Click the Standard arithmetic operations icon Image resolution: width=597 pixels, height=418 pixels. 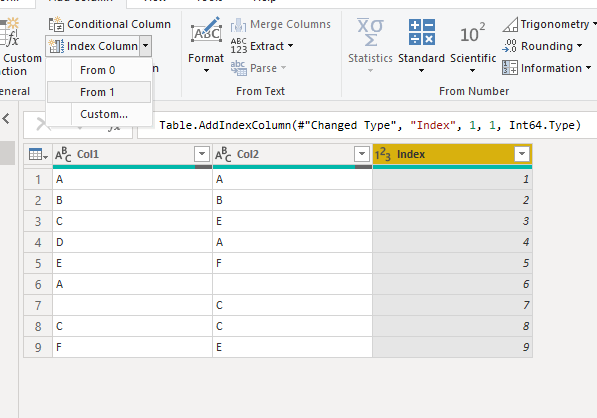pos(421,32)
